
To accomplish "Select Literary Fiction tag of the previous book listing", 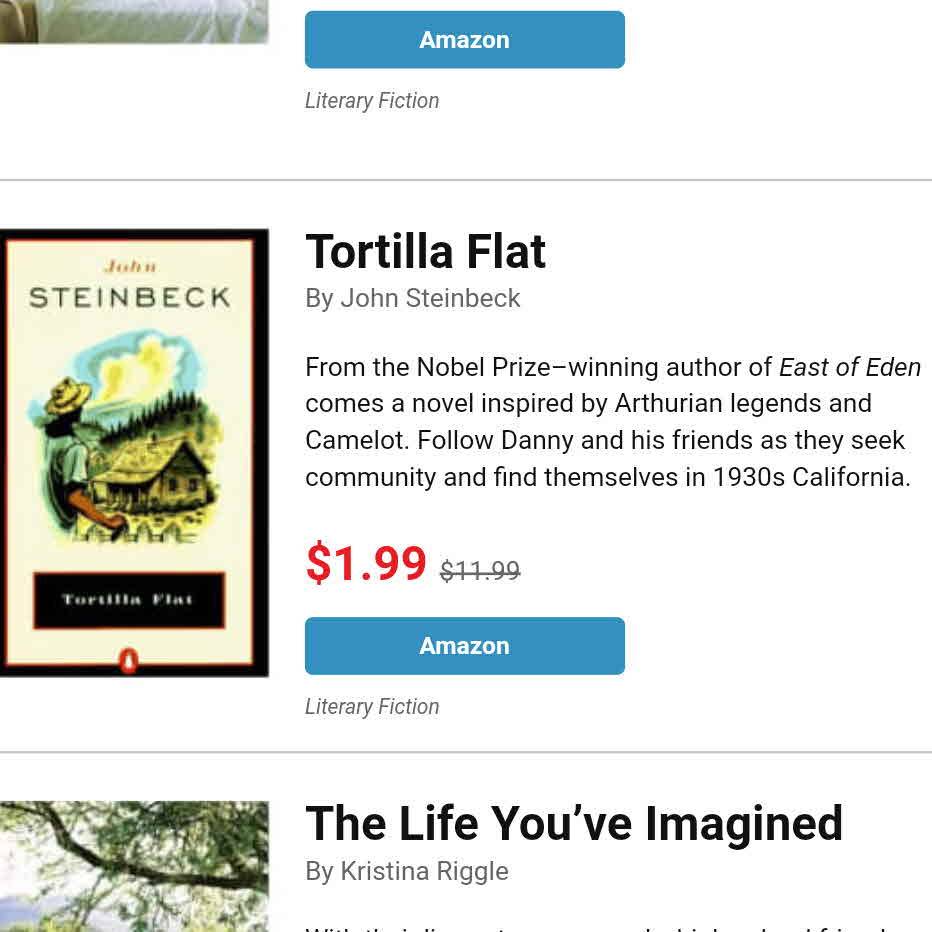I will pos(372,101).
